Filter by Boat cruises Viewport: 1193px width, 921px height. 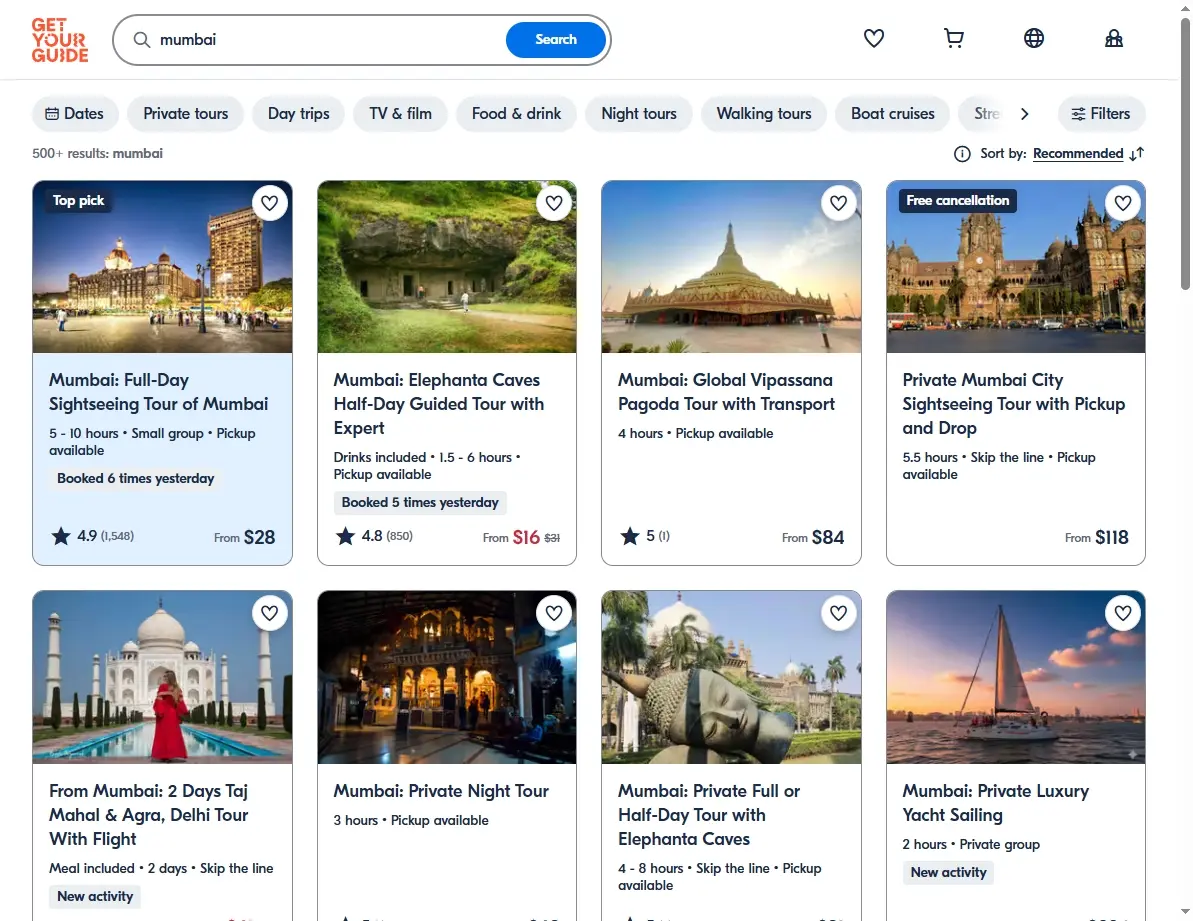coord(892,114)
